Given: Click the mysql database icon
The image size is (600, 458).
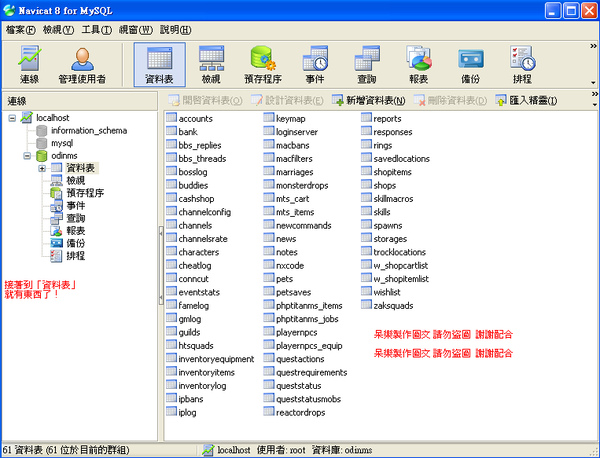Looking at the screenshot, I should 41,143.
